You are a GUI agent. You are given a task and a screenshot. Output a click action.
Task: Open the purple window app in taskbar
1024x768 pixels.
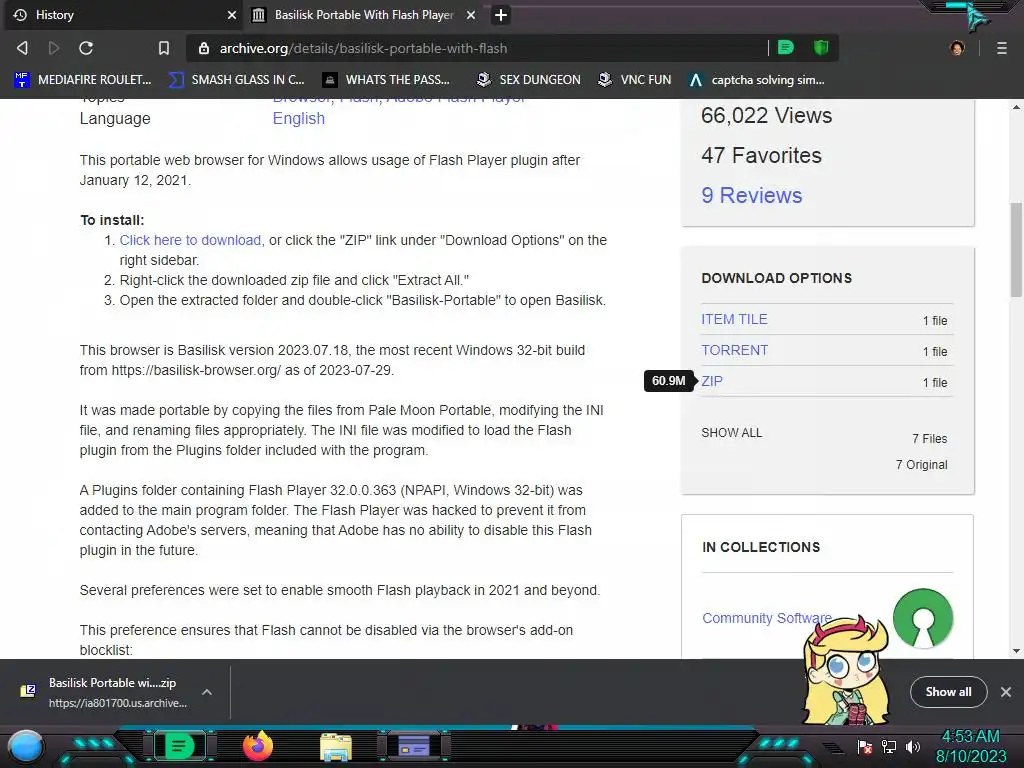coord(414,746)
